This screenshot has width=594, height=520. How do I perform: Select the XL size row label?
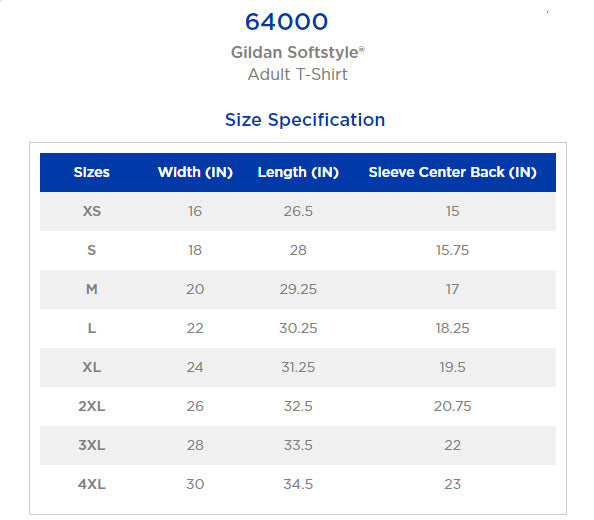[92, 367]
